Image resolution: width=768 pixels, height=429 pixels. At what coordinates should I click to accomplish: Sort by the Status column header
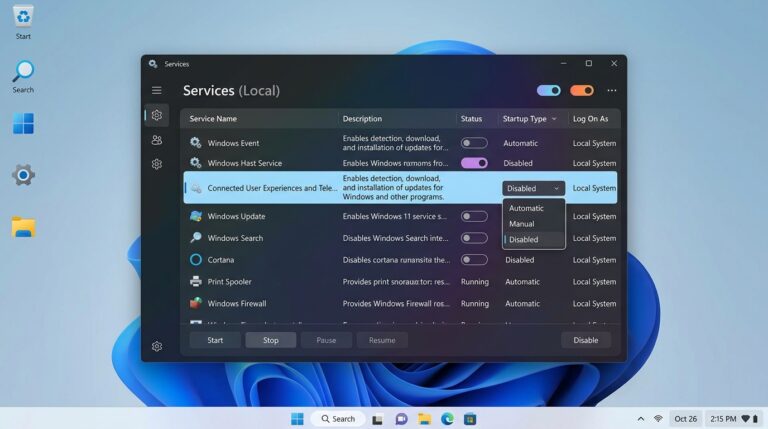[x=471, y=119]
